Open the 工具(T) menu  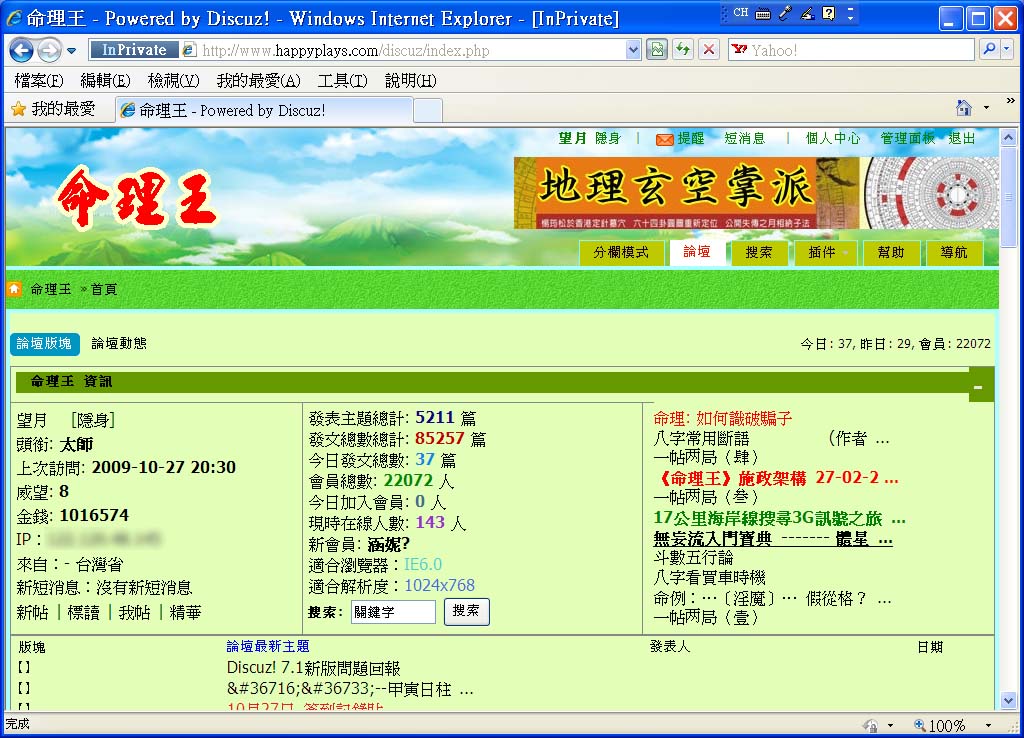click(x=342, y=81)
